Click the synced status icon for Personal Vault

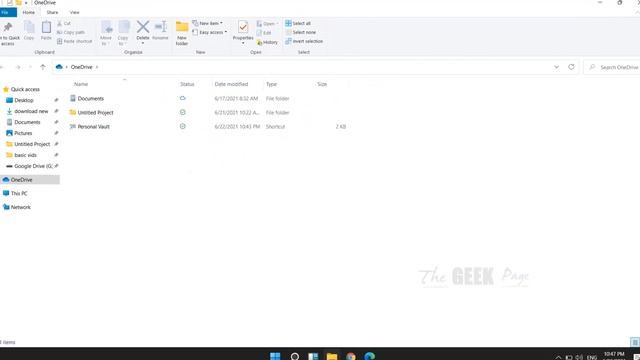tap(182, 127)
